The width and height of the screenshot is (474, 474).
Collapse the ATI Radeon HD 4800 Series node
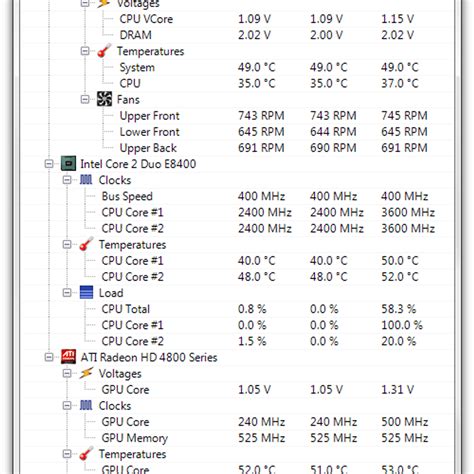49,357
